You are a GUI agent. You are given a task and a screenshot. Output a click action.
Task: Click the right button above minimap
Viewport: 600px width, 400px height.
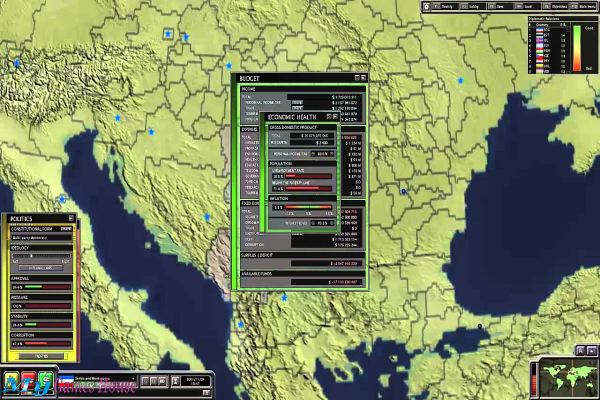coord(592,350)
